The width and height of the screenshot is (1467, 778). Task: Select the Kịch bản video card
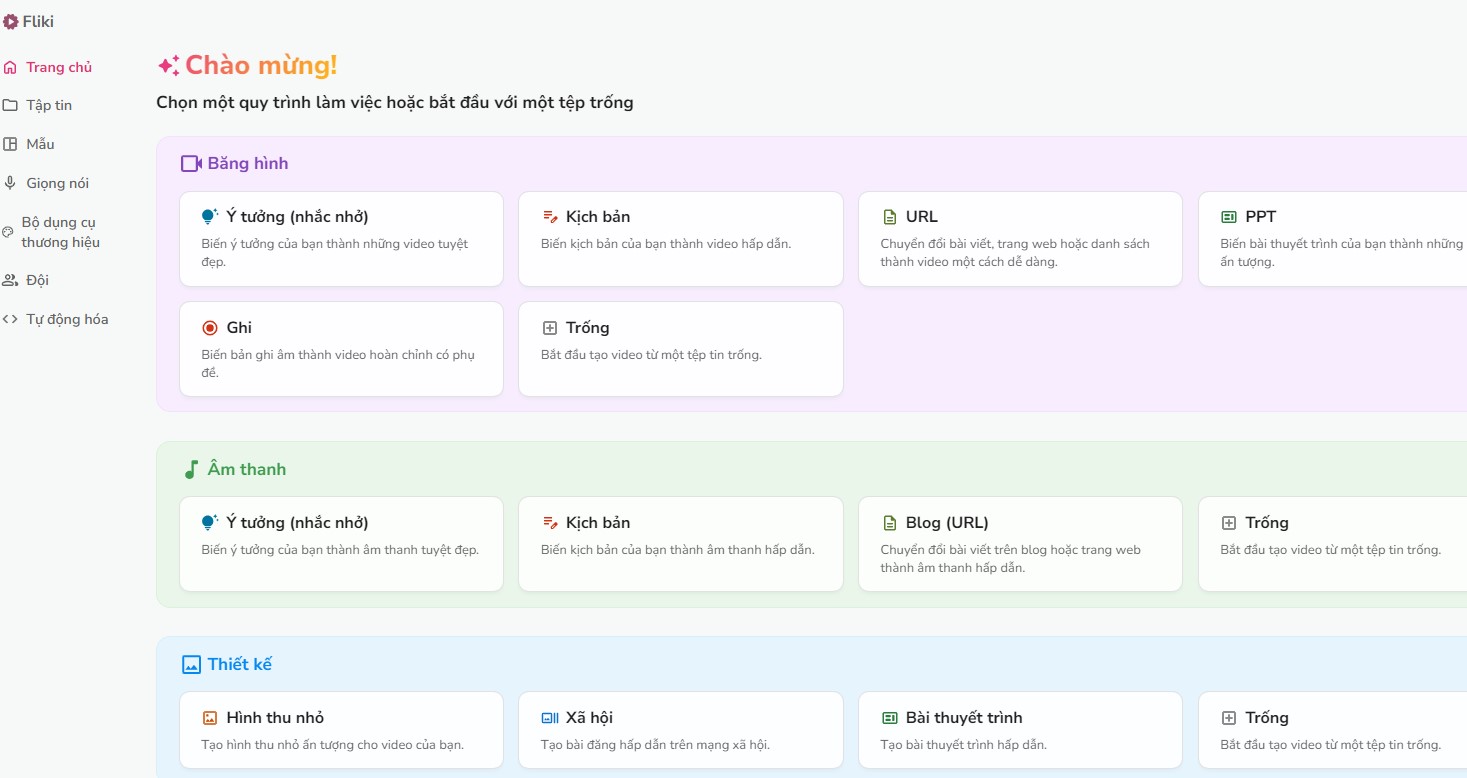click(680, 239)
